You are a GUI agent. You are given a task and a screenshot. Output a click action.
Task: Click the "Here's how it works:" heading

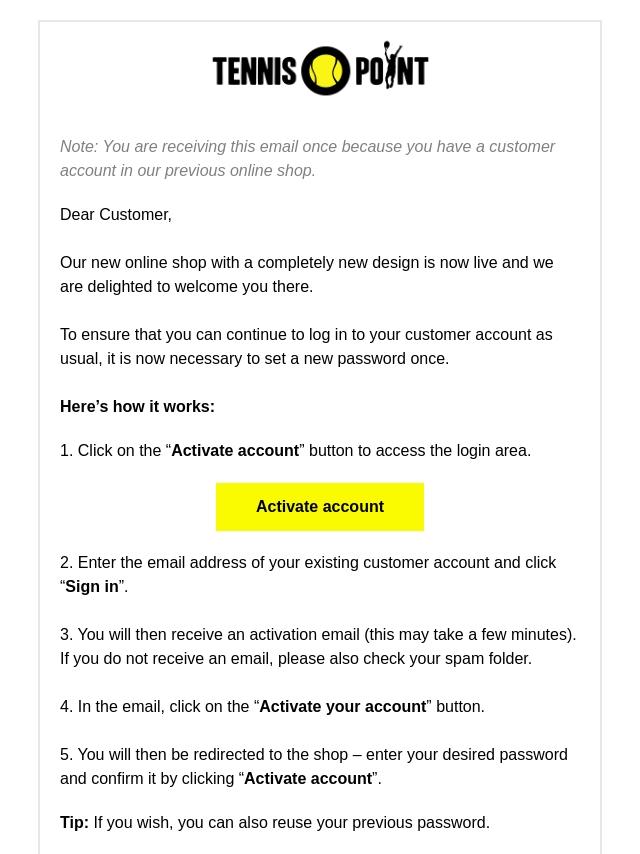tap(137, 406)
